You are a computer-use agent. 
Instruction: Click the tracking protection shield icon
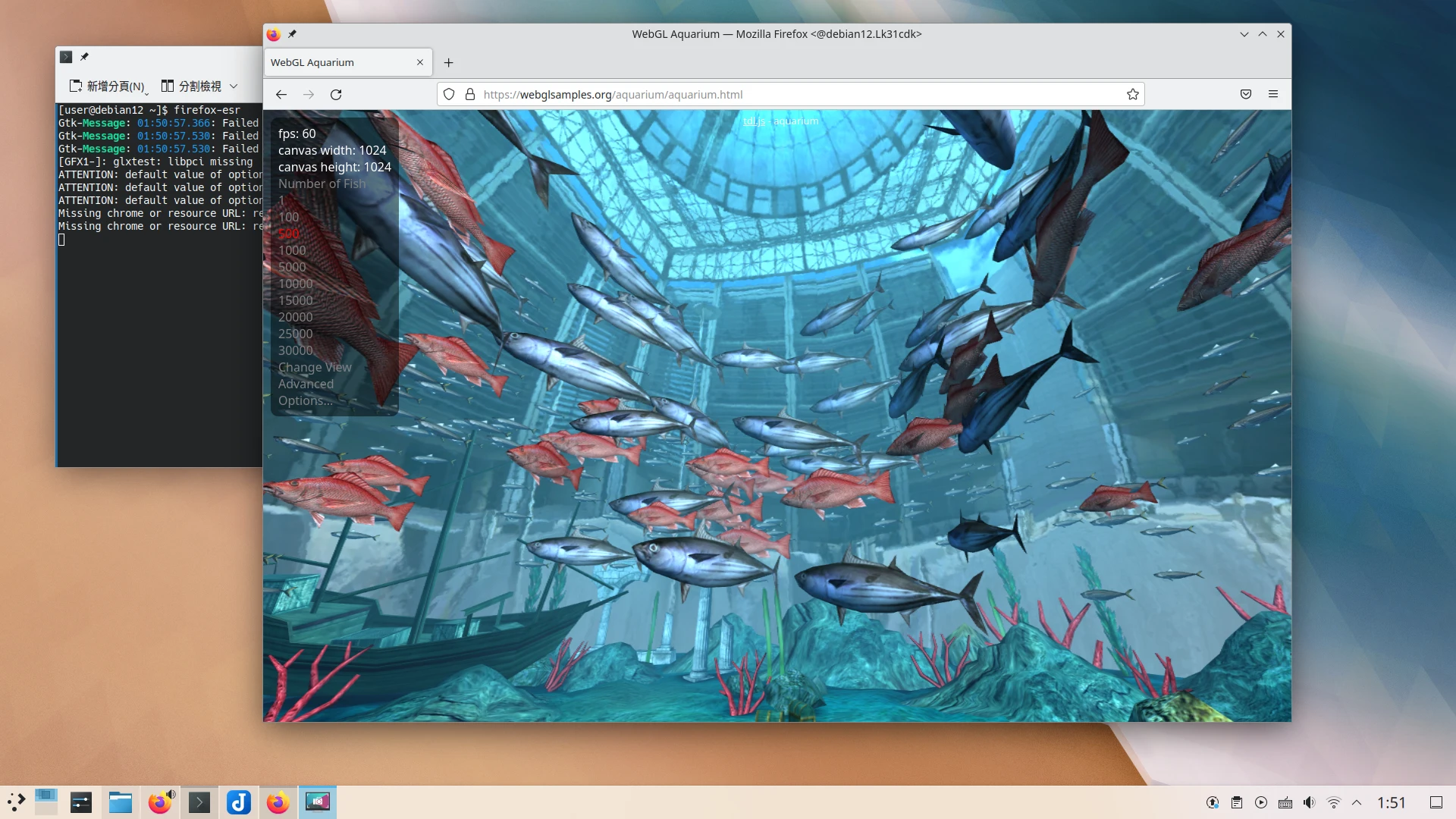[x=449, y=95]
